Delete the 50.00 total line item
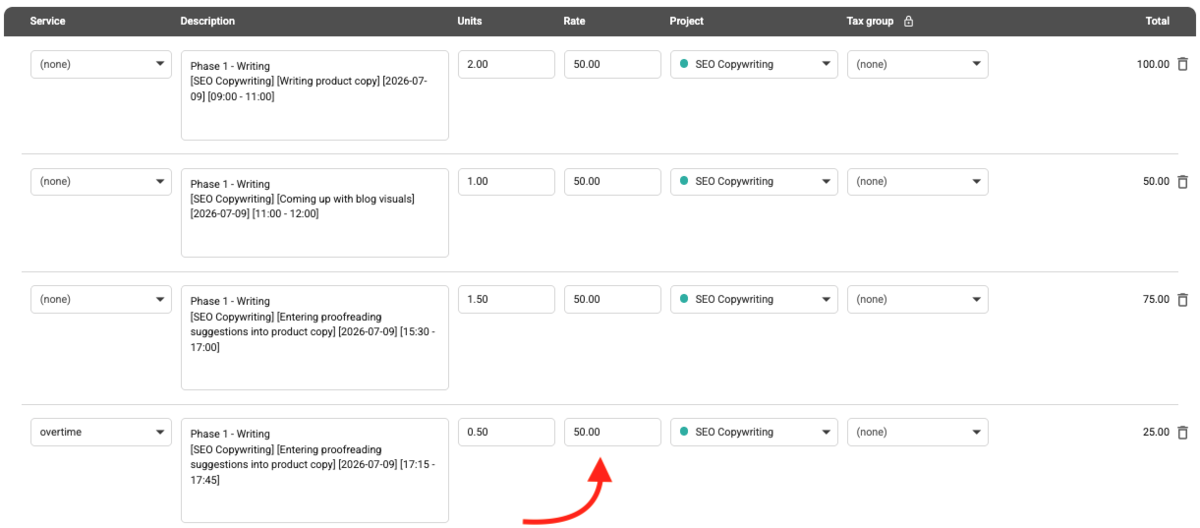 pos(1183,182)
